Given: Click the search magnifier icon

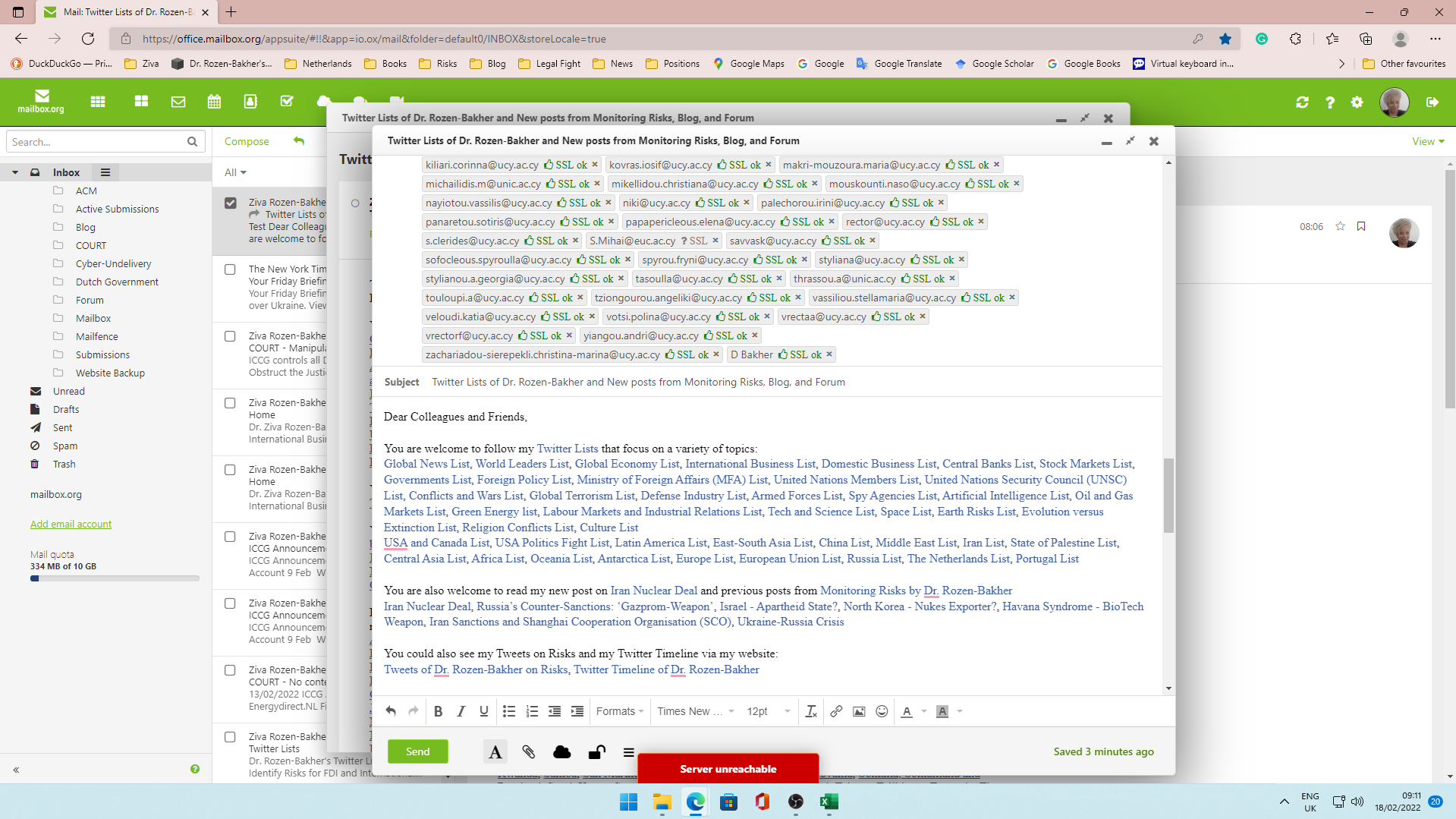Looking at the screenshot, I should 192,142.
